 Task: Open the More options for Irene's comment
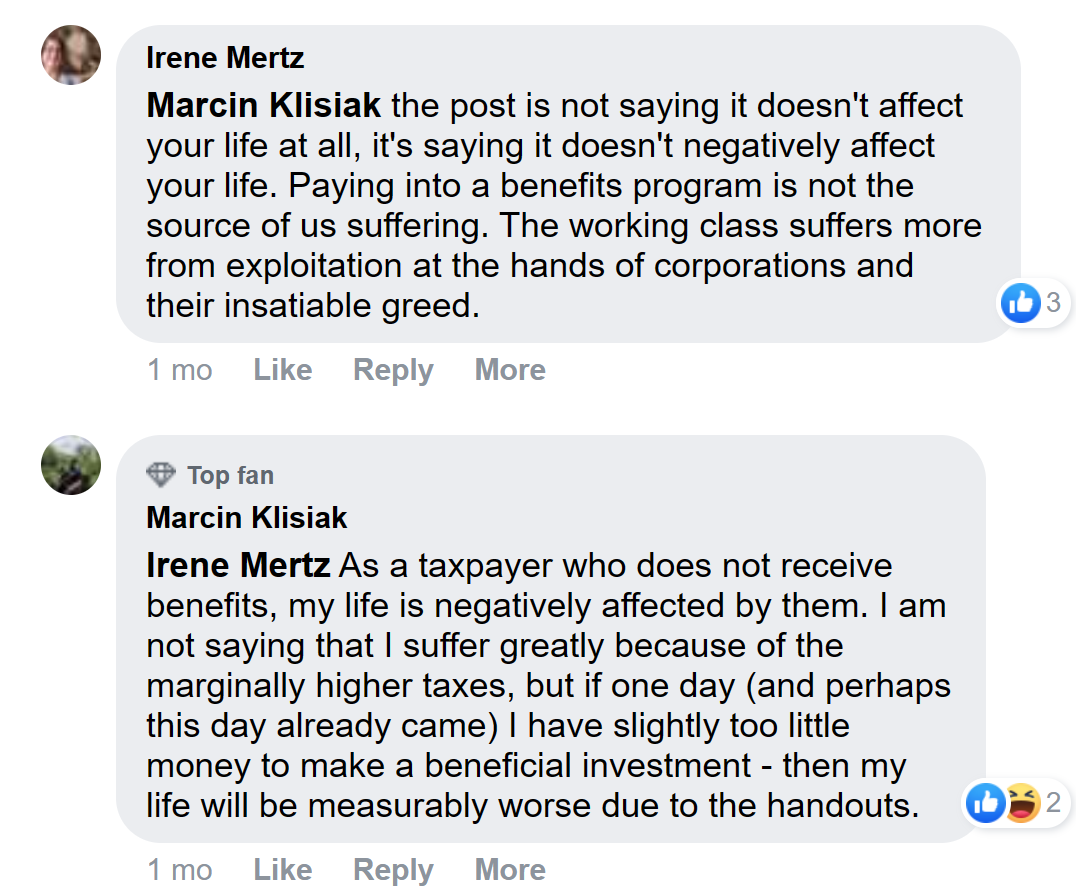click(x=509, y=369)
